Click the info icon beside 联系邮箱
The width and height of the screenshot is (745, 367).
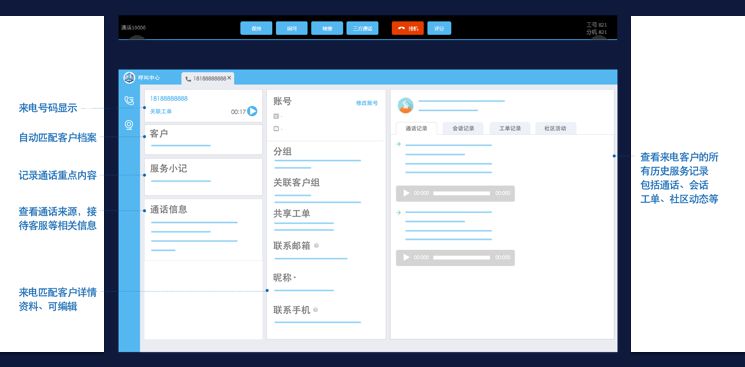tap(316, 246)
